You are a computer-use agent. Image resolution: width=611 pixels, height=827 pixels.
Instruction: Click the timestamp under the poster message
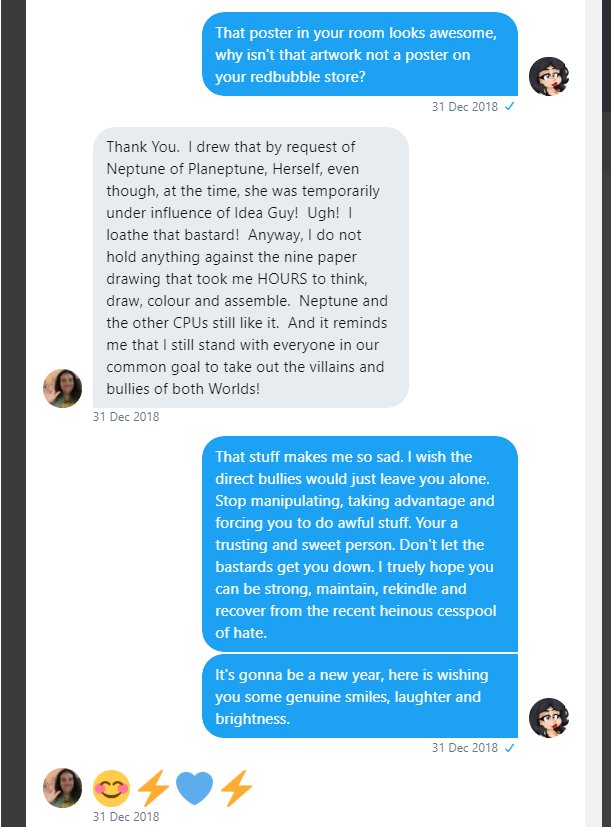tap(465, 106)
